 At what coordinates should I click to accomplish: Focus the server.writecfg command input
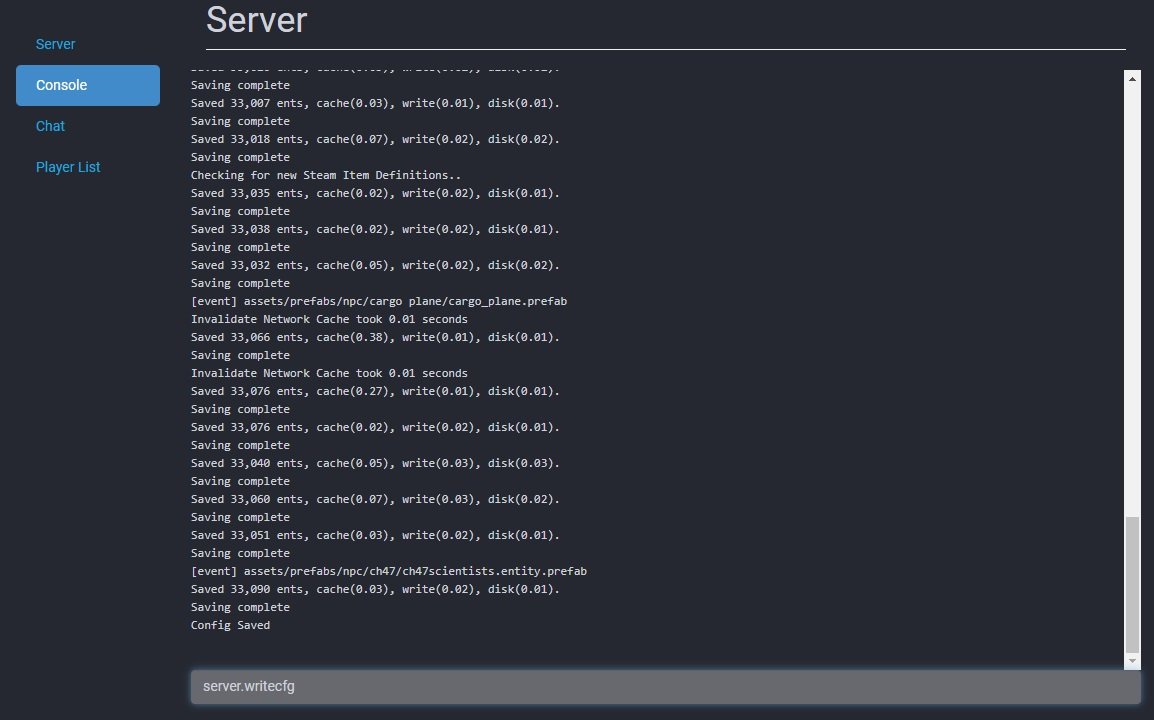(665, 687)
